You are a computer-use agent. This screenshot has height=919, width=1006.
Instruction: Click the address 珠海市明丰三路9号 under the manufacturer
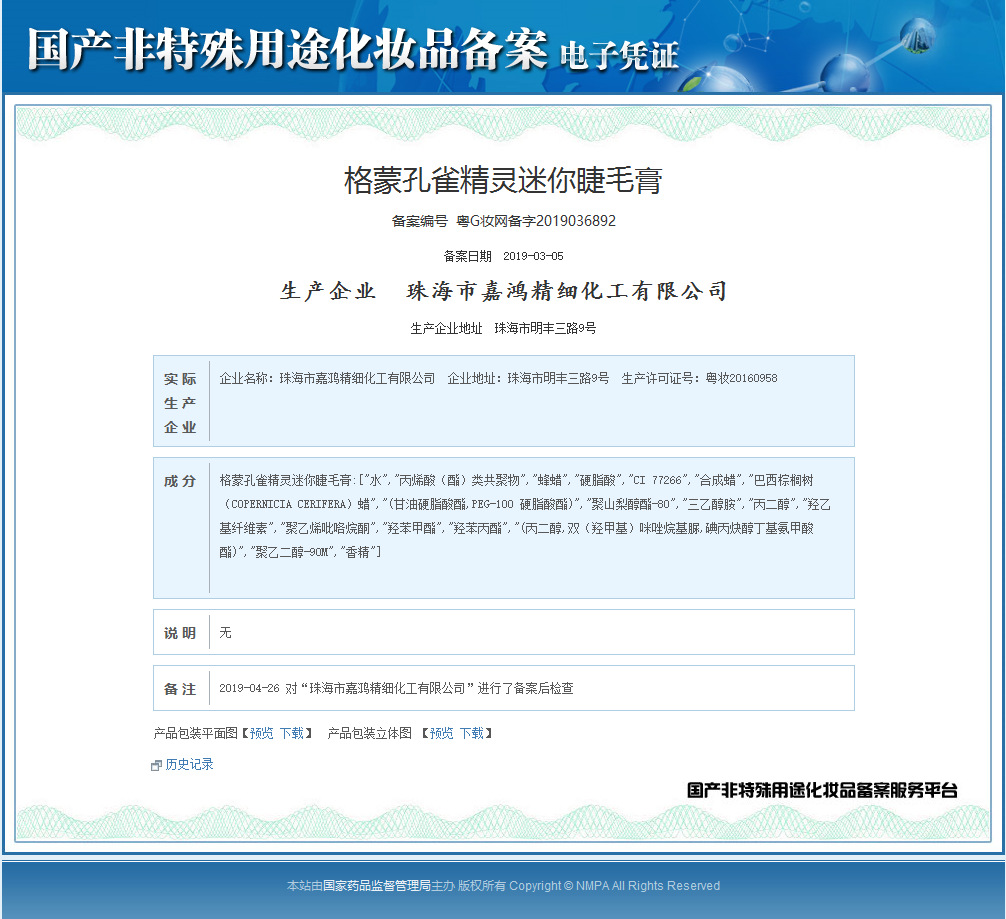pyautogui.click(x=545, y=328)
